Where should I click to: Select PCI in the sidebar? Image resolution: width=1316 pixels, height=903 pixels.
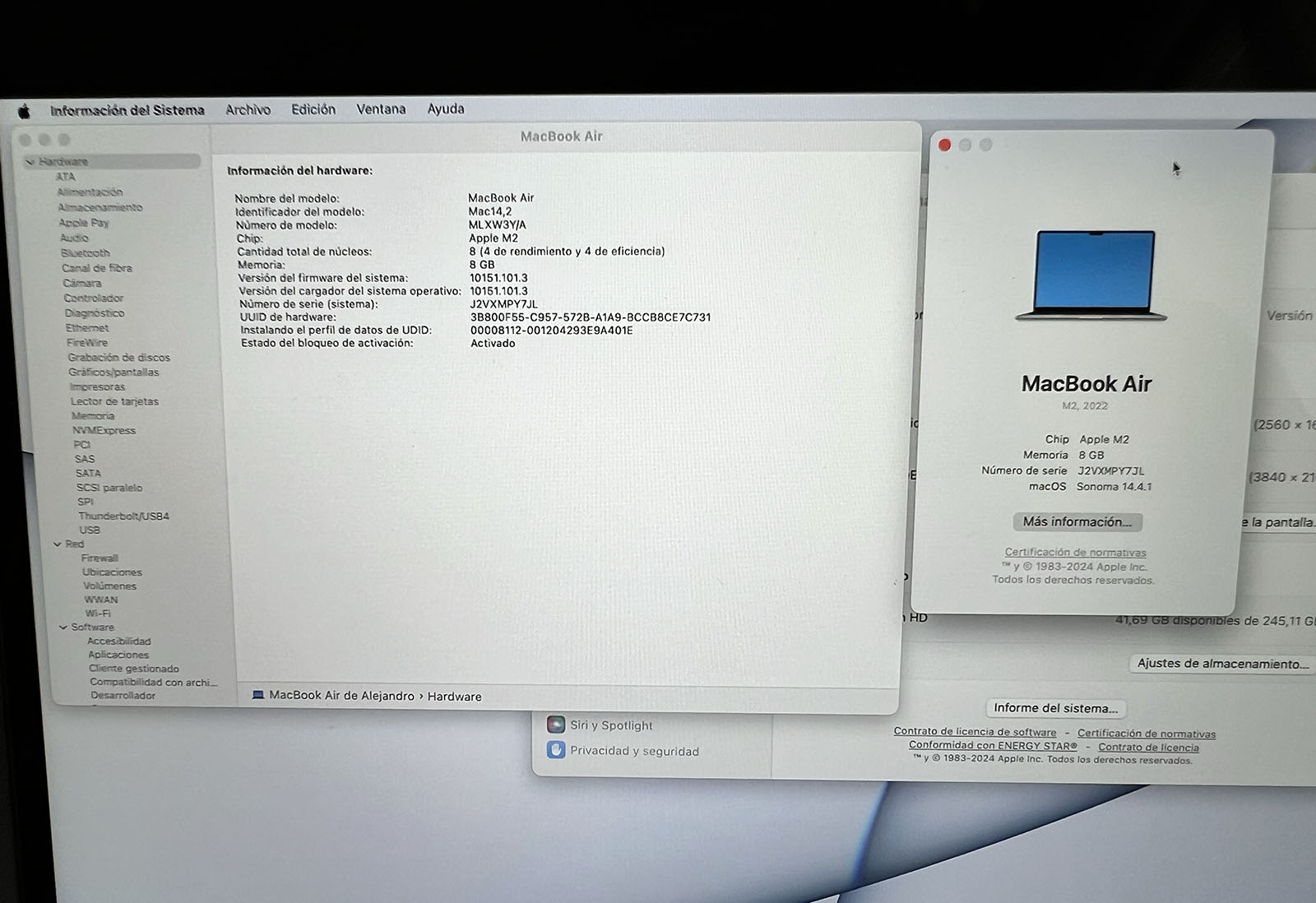[82, 445]
